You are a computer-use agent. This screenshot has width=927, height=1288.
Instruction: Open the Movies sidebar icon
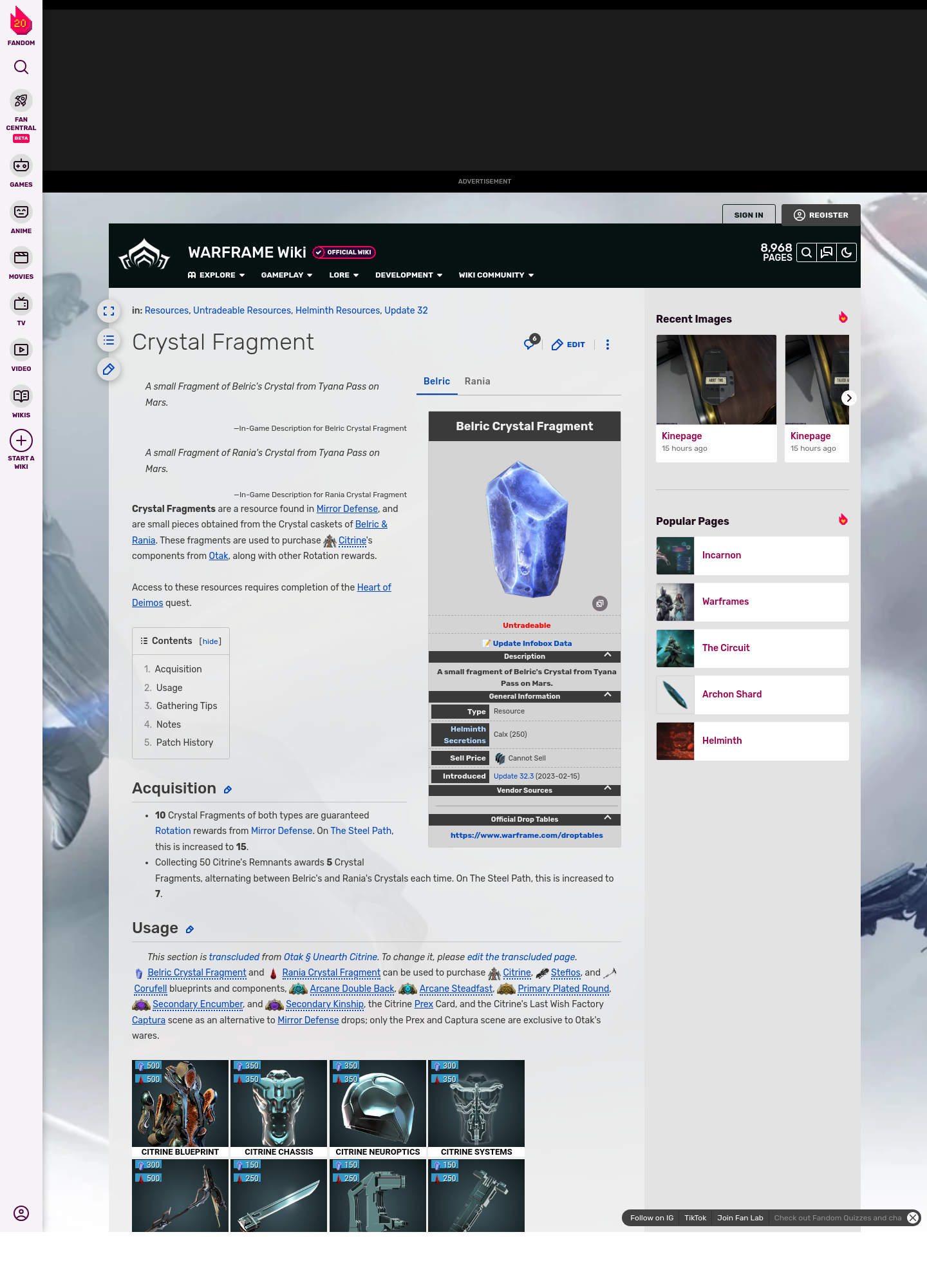pos(21,258)
